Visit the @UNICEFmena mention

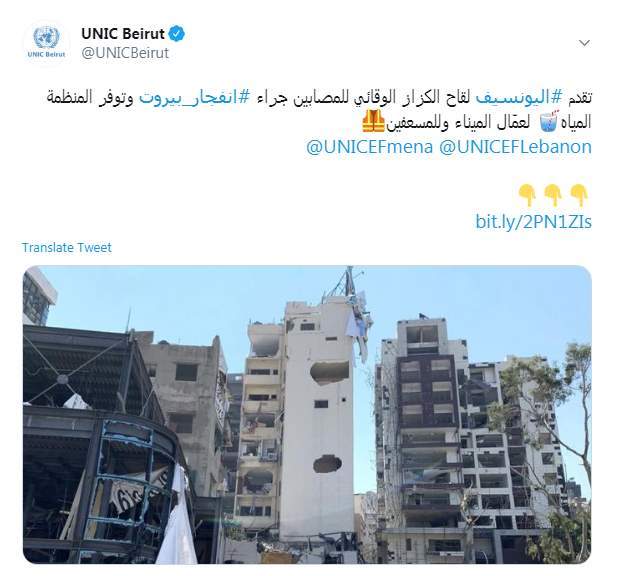point(369,147)
